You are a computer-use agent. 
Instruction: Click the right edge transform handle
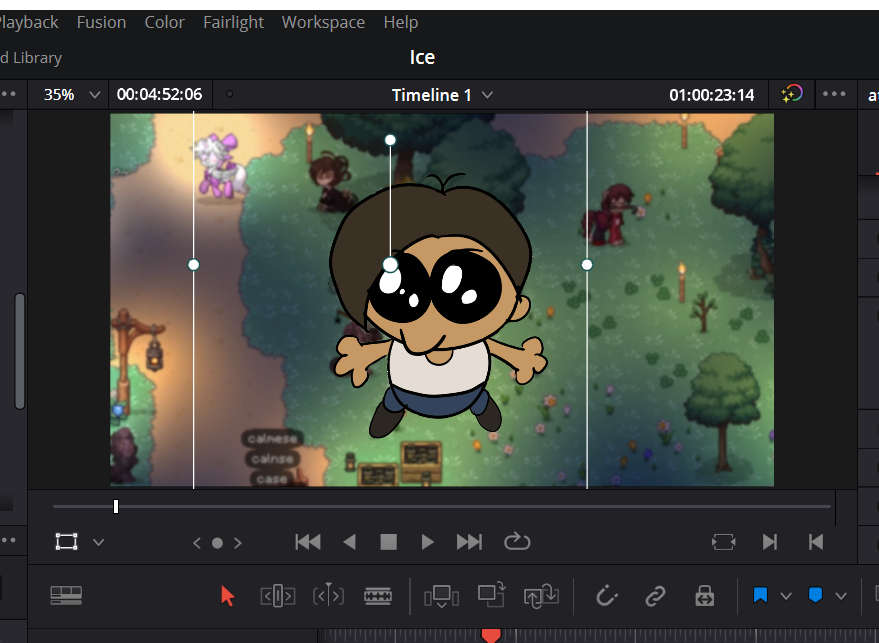coord(587,265)
